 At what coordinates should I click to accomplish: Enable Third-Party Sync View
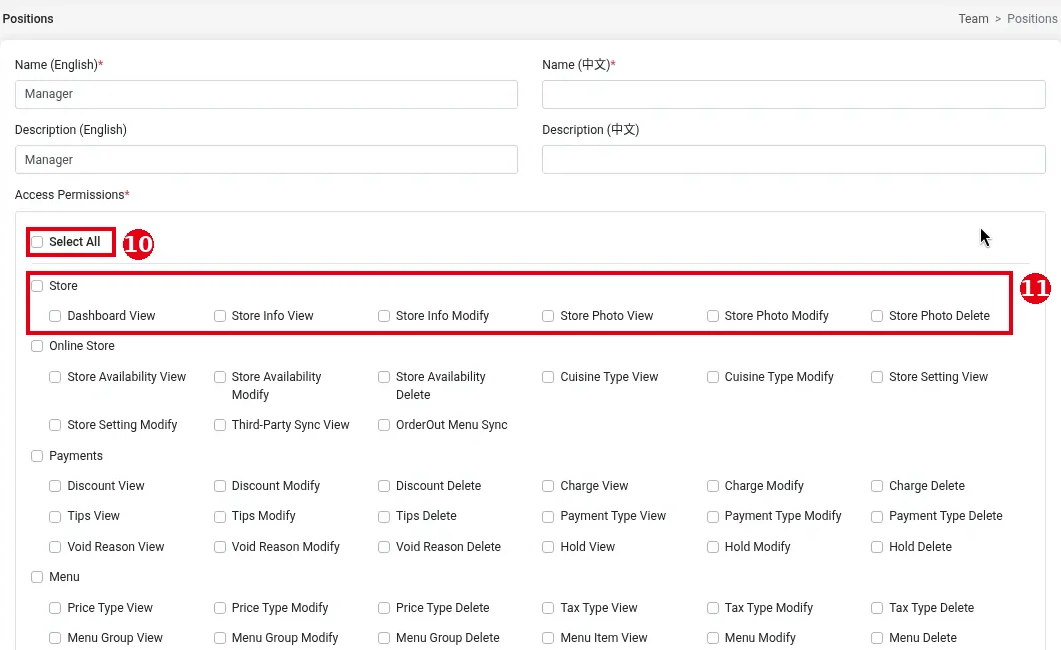tap(220, 425)
